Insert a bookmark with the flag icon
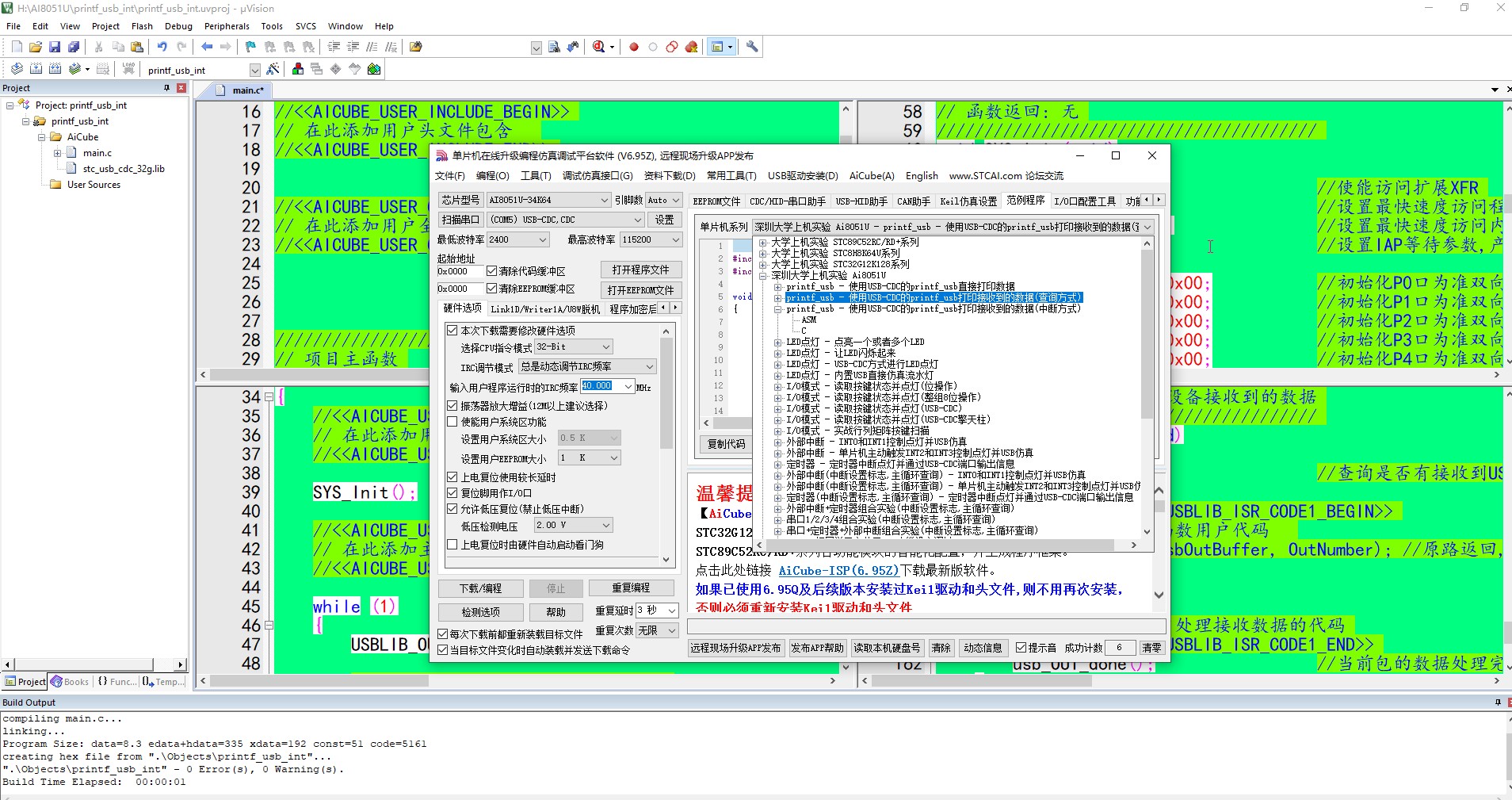 click(x=250, y=47)
